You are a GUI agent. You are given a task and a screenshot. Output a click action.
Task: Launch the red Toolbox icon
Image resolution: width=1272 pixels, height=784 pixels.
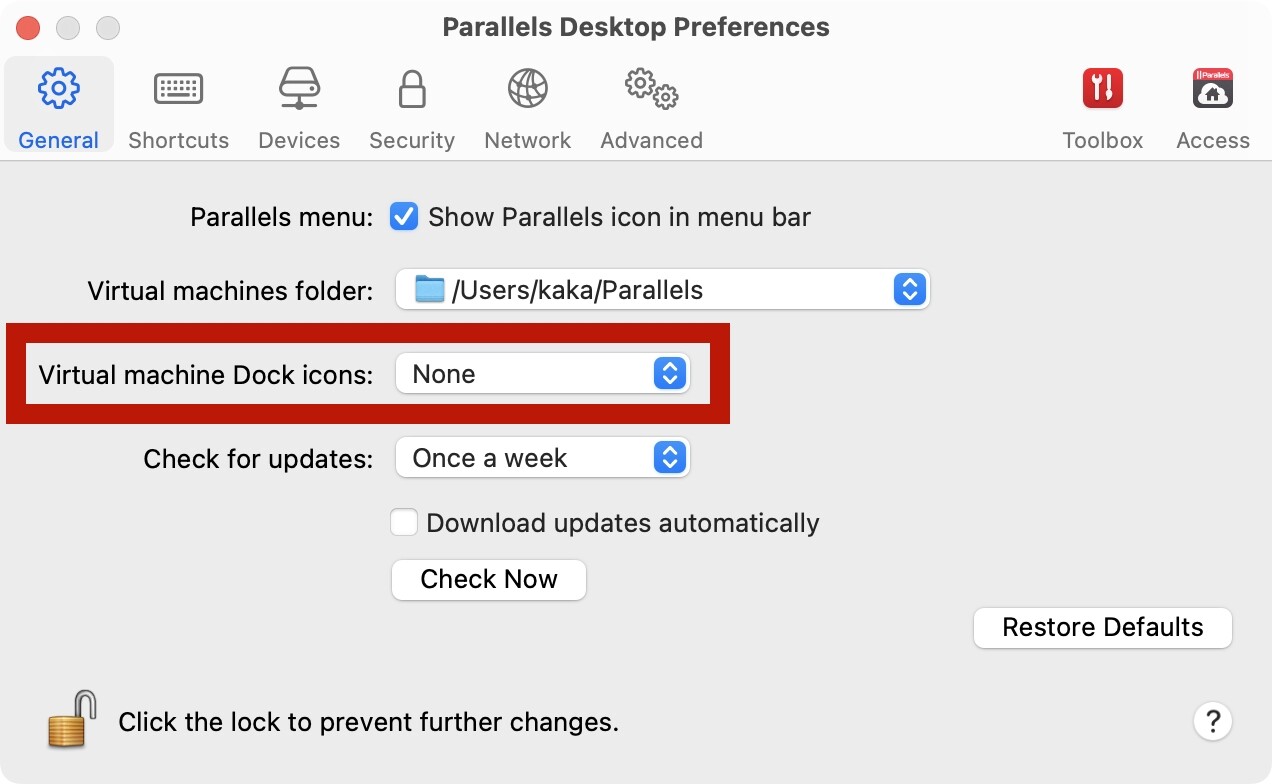(x=1102, y=90)
